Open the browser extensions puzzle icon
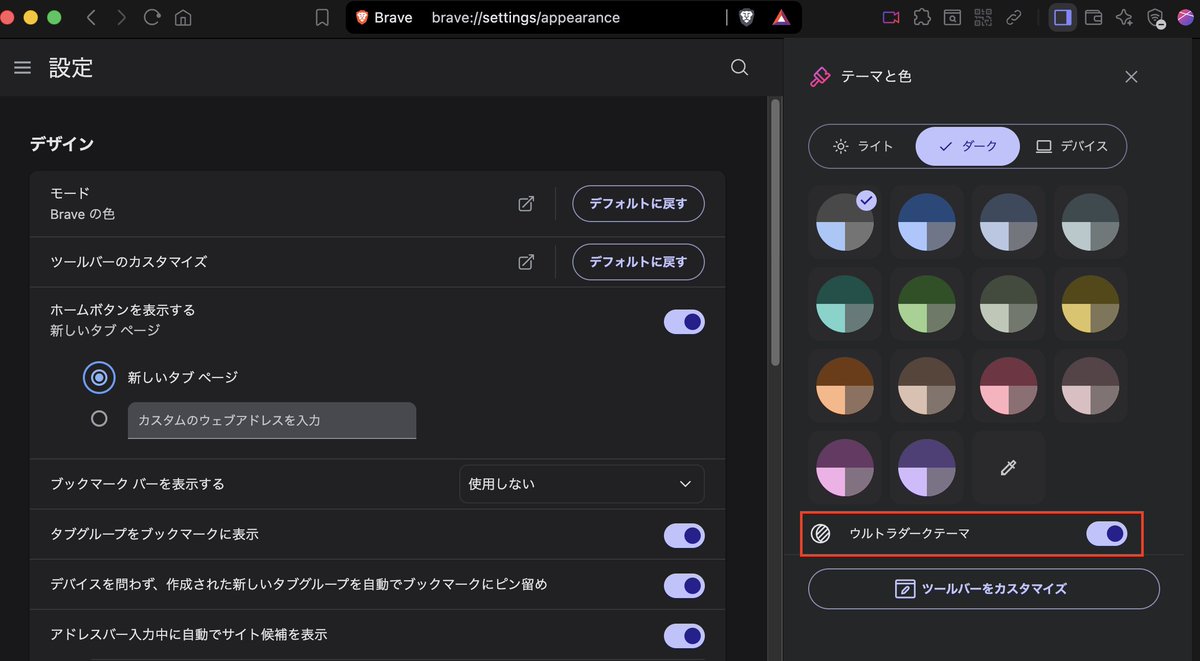1200x661 pixels. 923,17
